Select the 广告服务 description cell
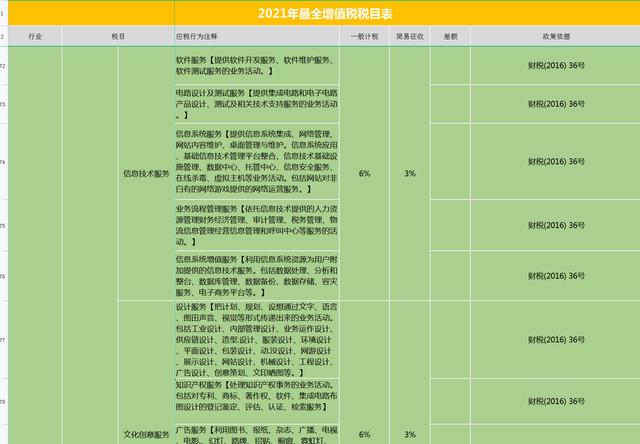This screenshot has width=640, height=444. [x=257, y=435]
